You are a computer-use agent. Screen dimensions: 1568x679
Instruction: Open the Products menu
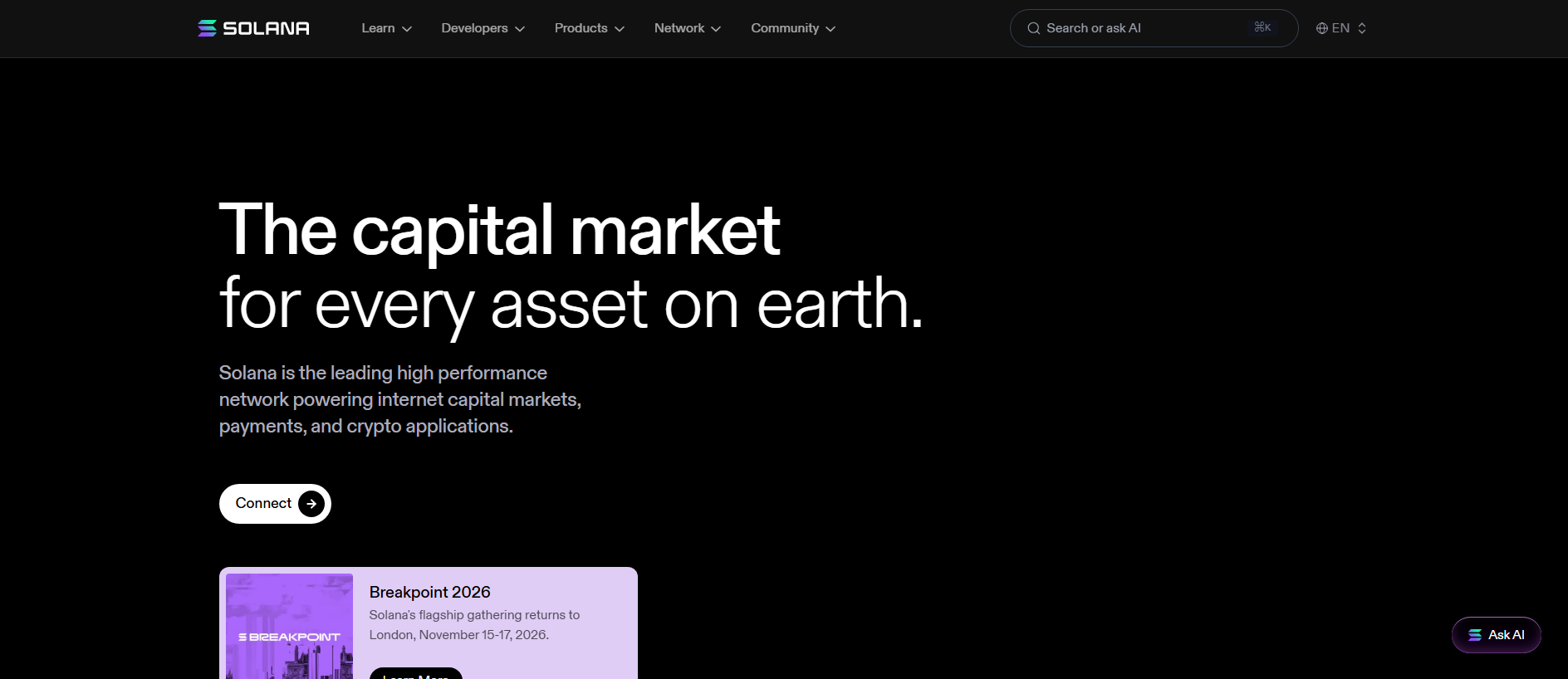tap(589, 28)
